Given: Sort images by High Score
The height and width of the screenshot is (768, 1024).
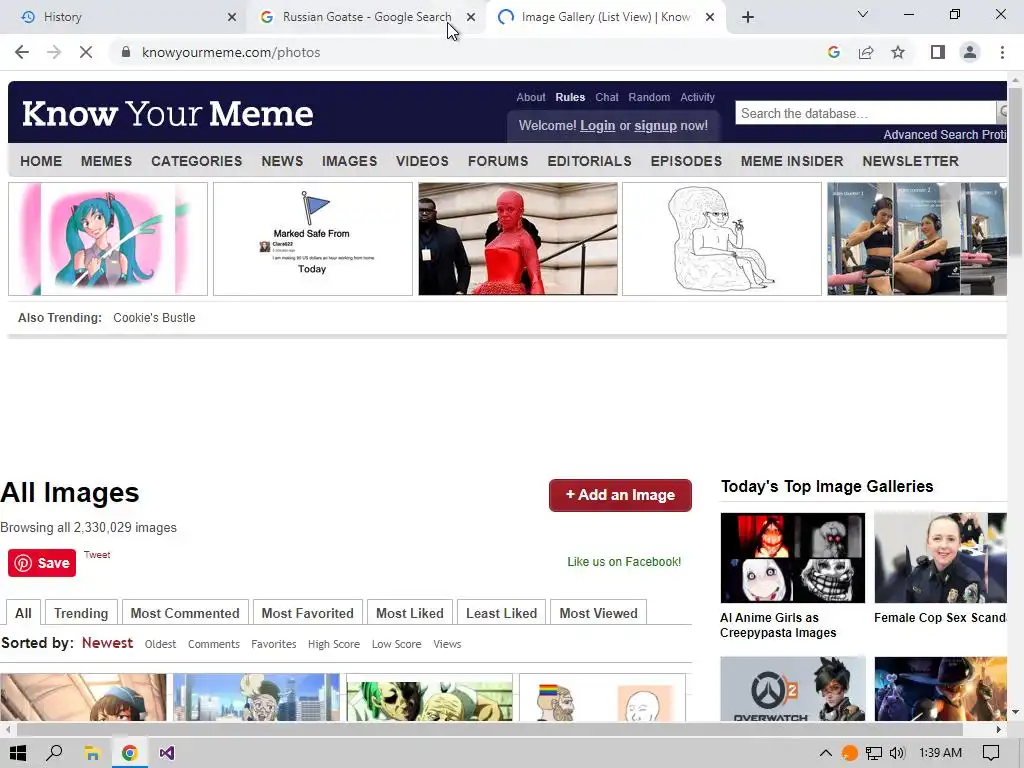Looking at the screenshot, I should click(x=334, y=644).
